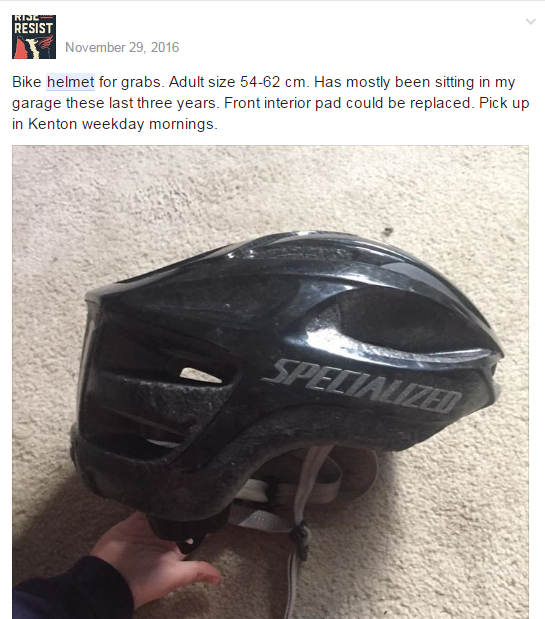The height and width of the screenshot is (619, 545).
Task: Click the "RESIST" text in the avatar
Action: 34,28
